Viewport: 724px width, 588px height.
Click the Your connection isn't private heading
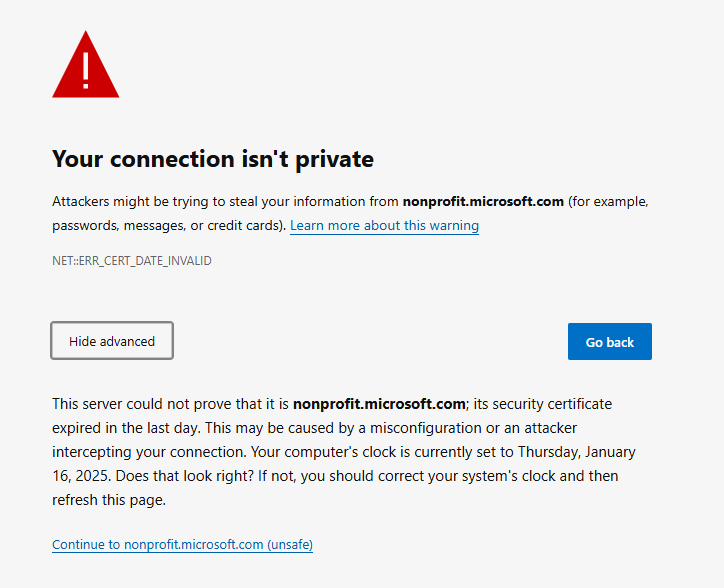(213, 159)
